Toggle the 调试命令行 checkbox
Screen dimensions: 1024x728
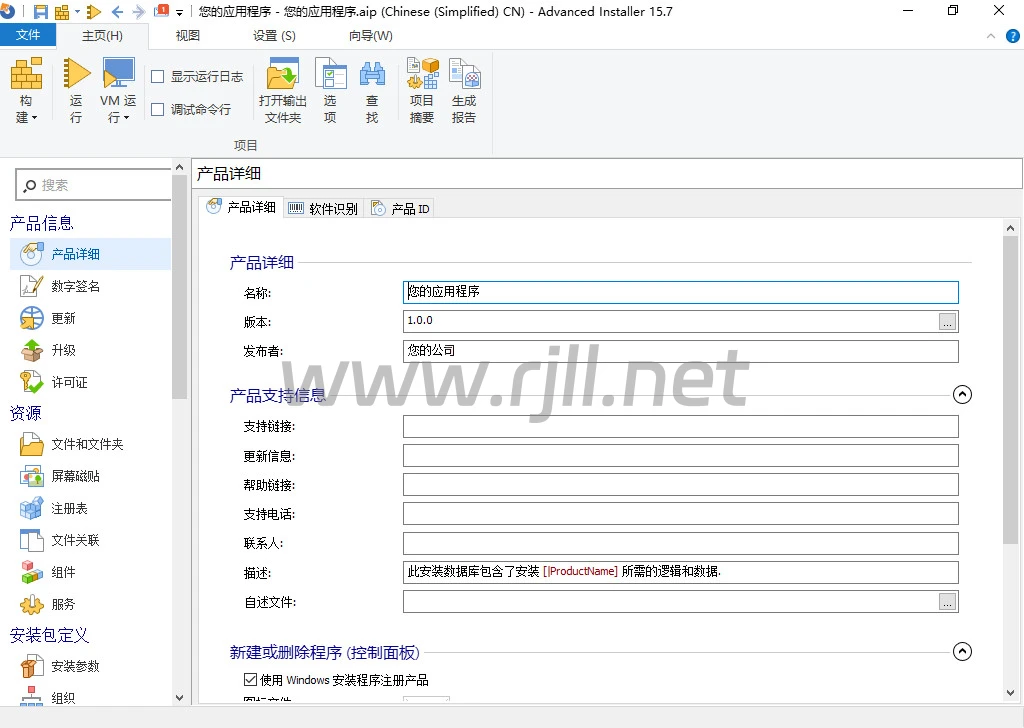coord(158,109)
